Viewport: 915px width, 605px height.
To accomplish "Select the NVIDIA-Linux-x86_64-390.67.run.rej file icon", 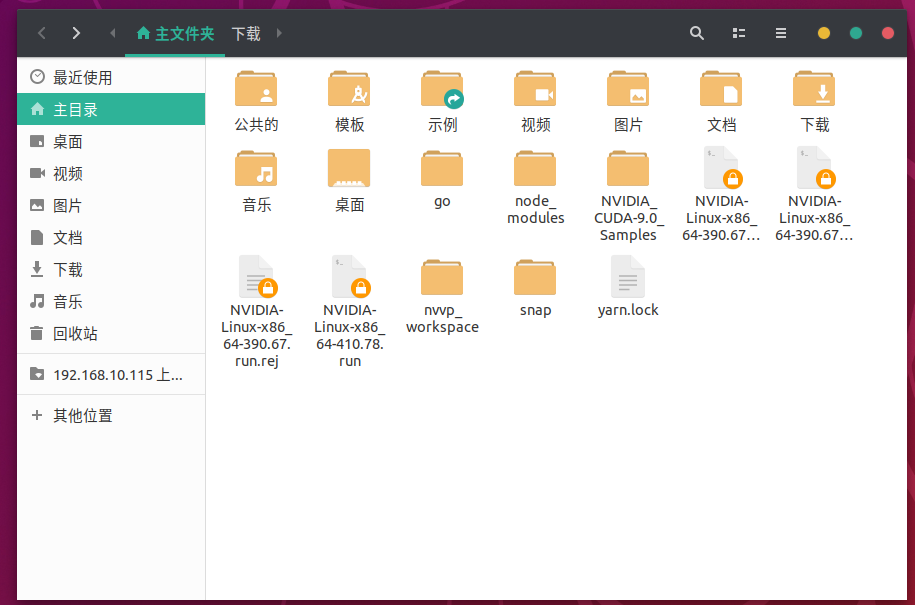I will (257, 277).
